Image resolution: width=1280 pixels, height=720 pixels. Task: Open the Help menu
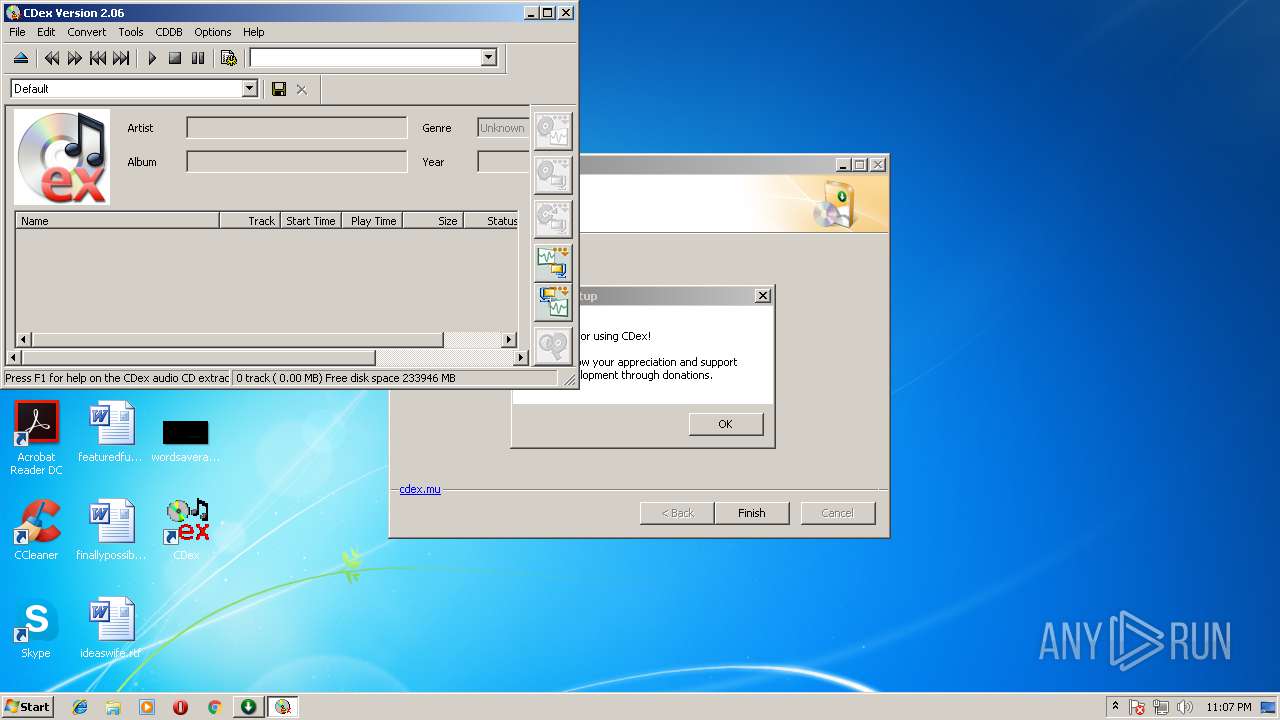point(254,32)
